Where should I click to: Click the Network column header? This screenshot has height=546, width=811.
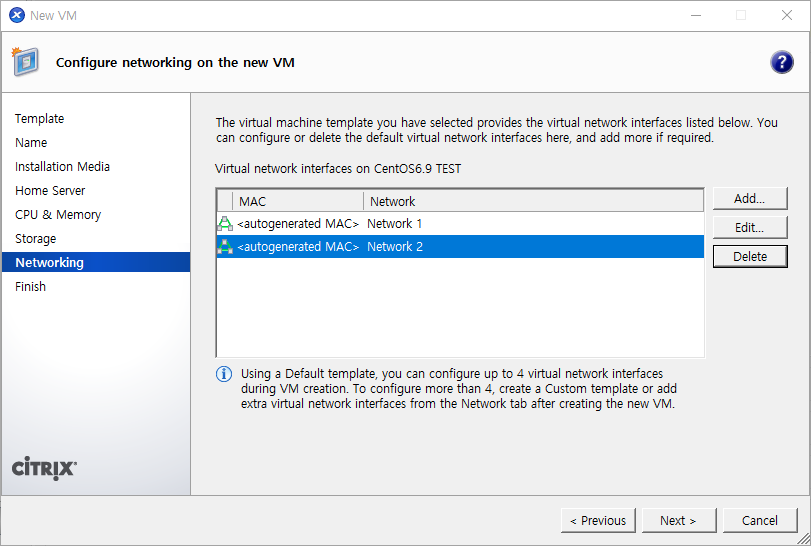coord(533,201)
